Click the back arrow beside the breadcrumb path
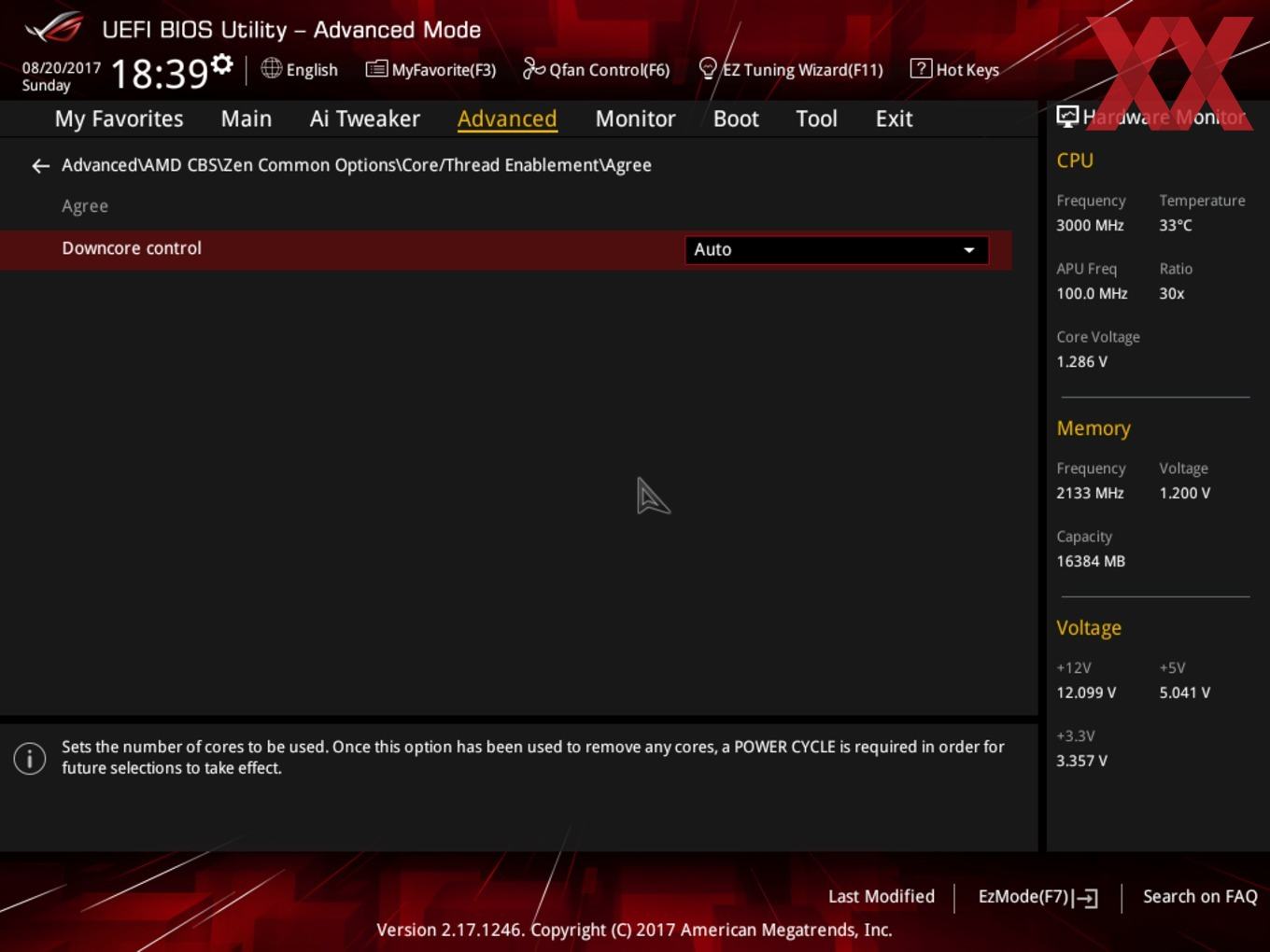Viewport: 1270px width, 952px height. (40, 166)
